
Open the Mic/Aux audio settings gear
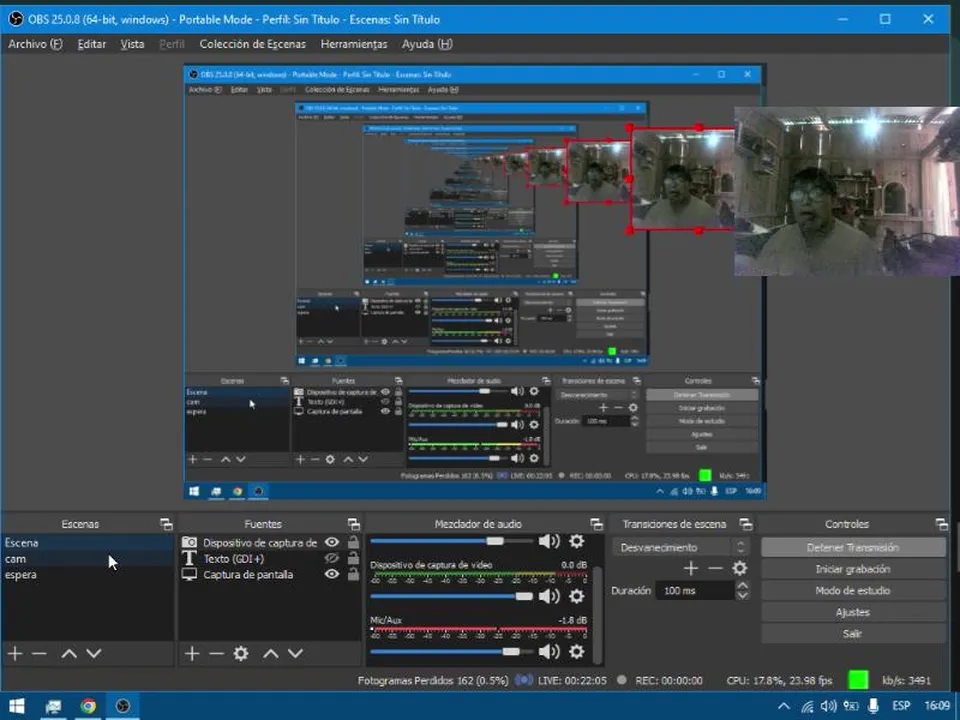pyautogui.click(x=577, y=651)
